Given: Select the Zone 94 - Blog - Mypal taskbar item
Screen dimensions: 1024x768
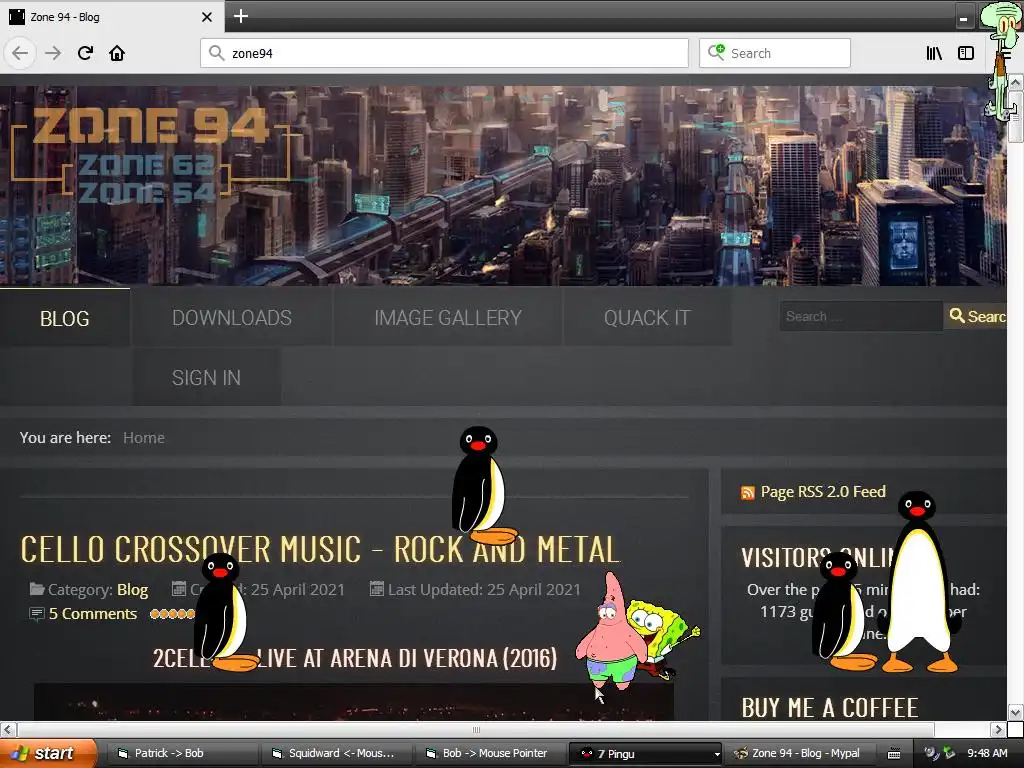Looking at the screenshot, I should 799,753.
